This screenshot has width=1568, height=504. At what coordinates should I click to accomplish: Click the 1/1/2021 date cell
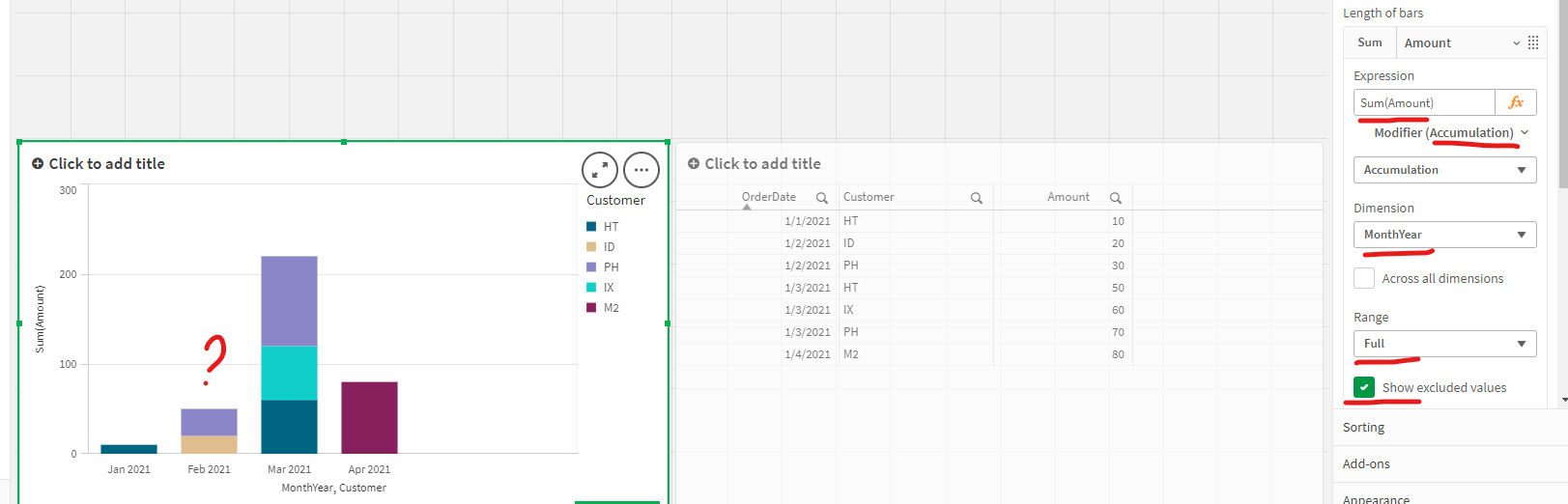(807, 221)
